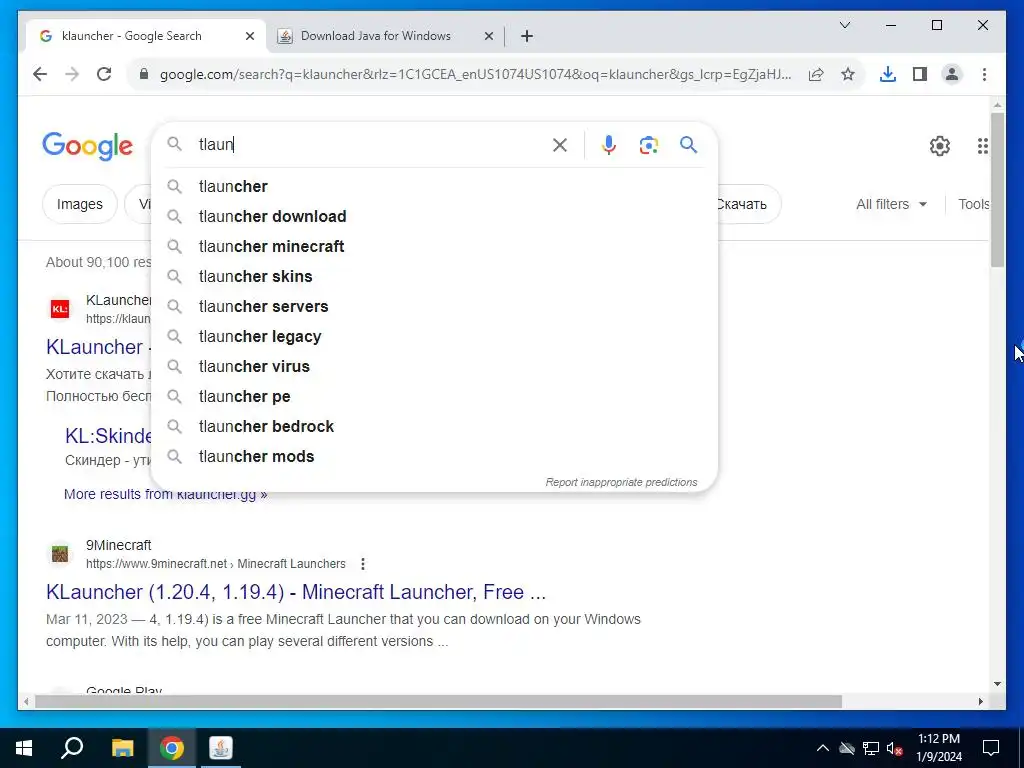The height and width of the screenshot is (768, 1024).
Task: Click the address bar URL
Action: point(475,74)
